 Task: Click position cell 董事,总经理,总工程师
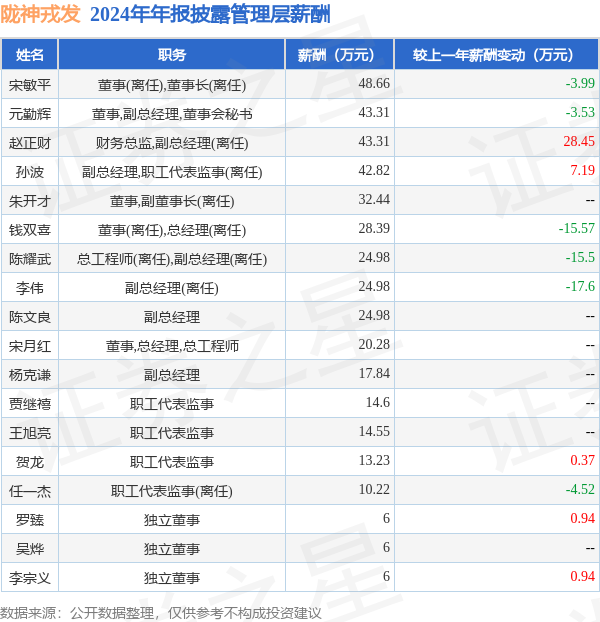[172, 346]
